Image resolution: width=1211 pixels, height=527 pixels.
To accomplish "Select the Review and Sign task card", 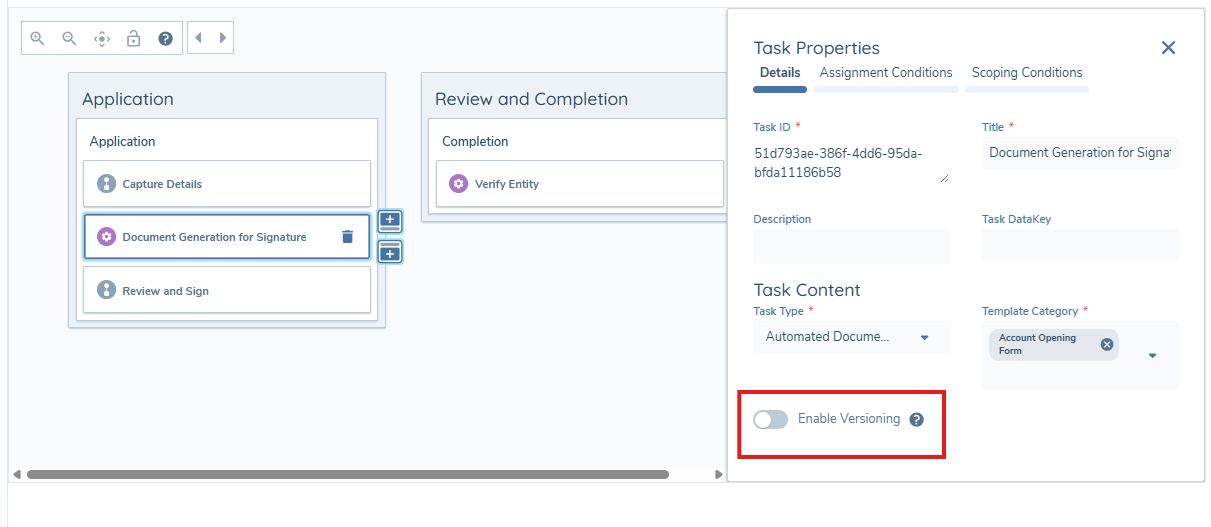I will 227,290.
